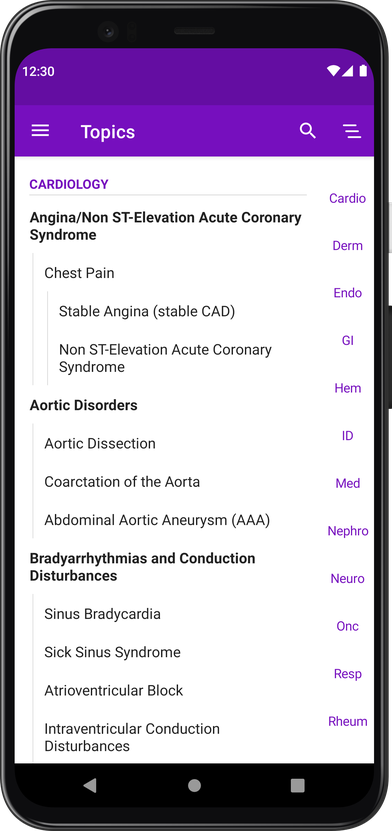Select Rheum in the side index

[348, 721]
